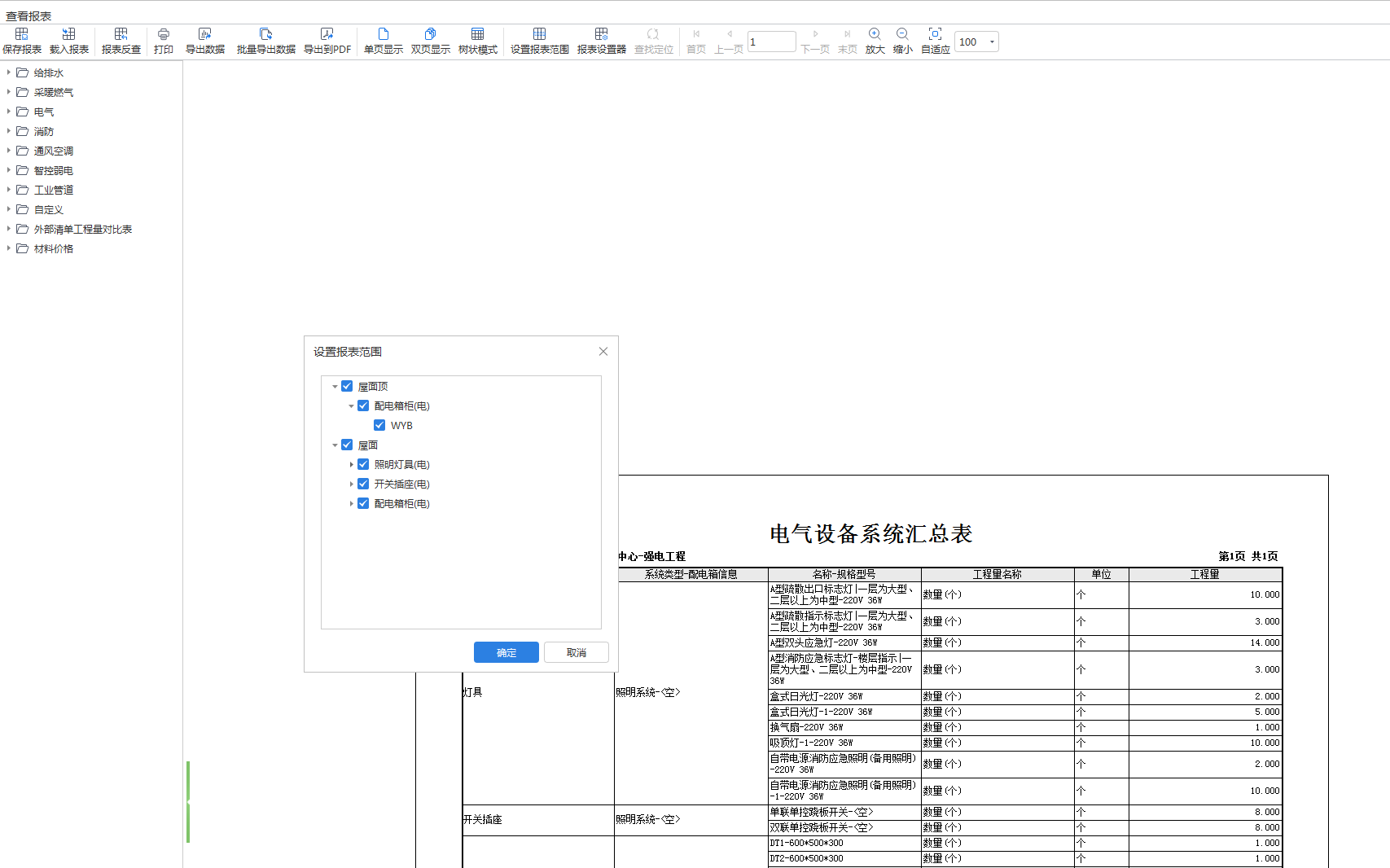Click 放大 (zoom in) icon
The image size is (1390, 868).
point(875,34)
